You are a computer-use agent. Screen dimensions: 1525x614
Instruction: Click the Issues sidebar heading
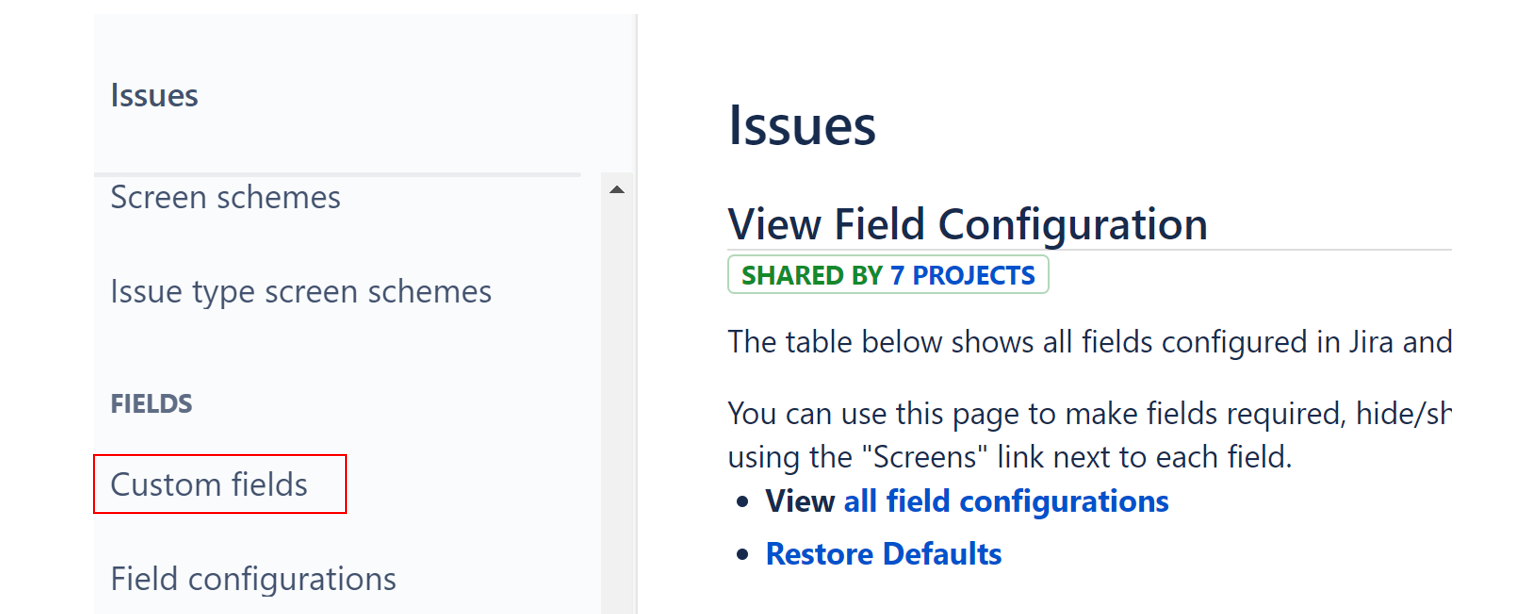point(154,95)
